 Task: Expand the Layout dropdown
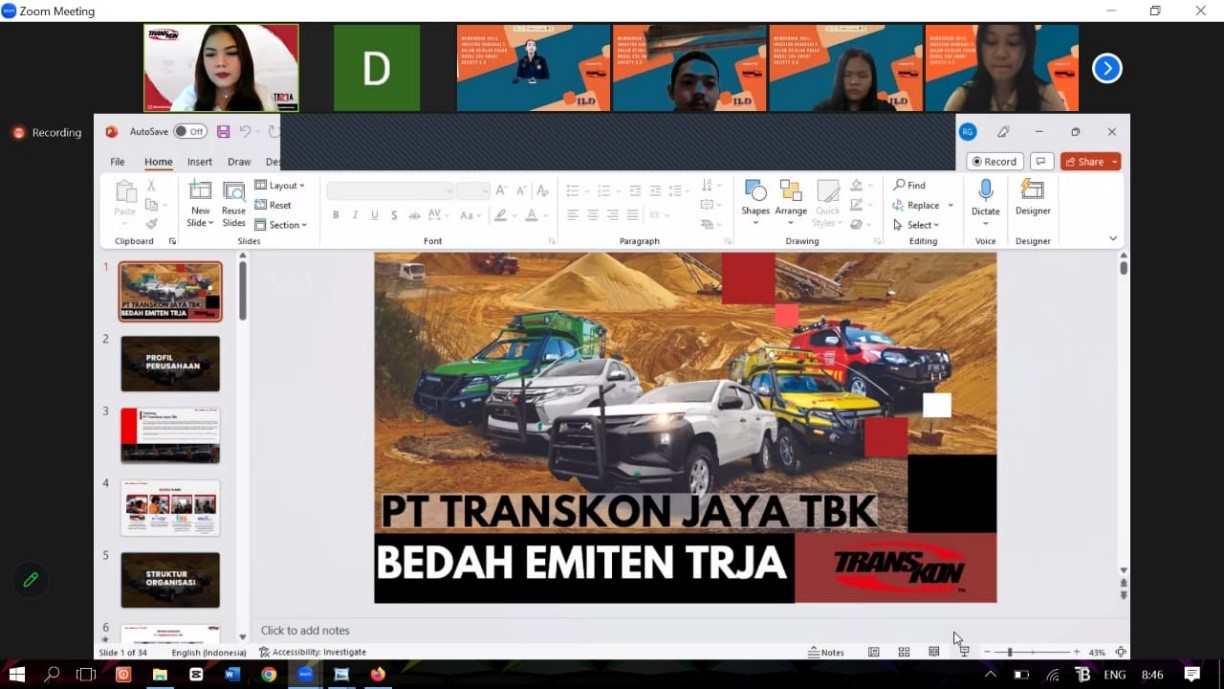[280, 185]
